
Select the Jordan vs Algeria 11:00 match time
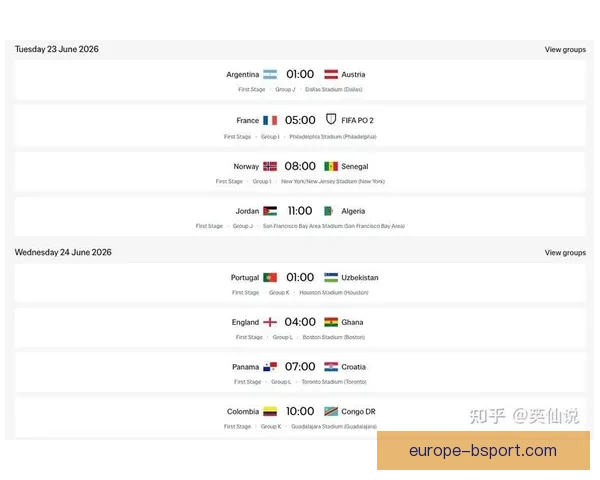point(300,211)
